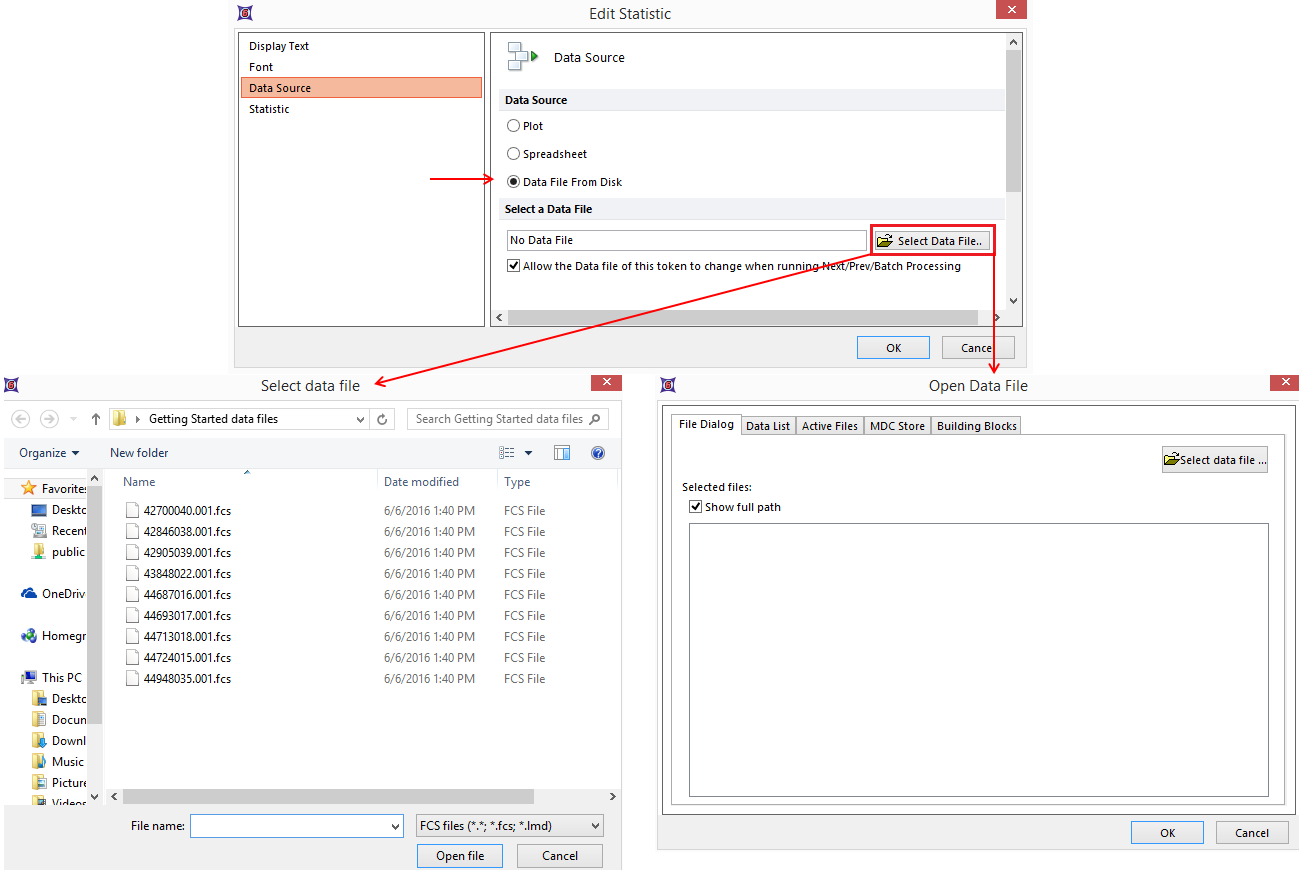The image size is (1299, 870).
Task: Click Select Data File button in Edit Statistic
Action: tap(931, 241)
